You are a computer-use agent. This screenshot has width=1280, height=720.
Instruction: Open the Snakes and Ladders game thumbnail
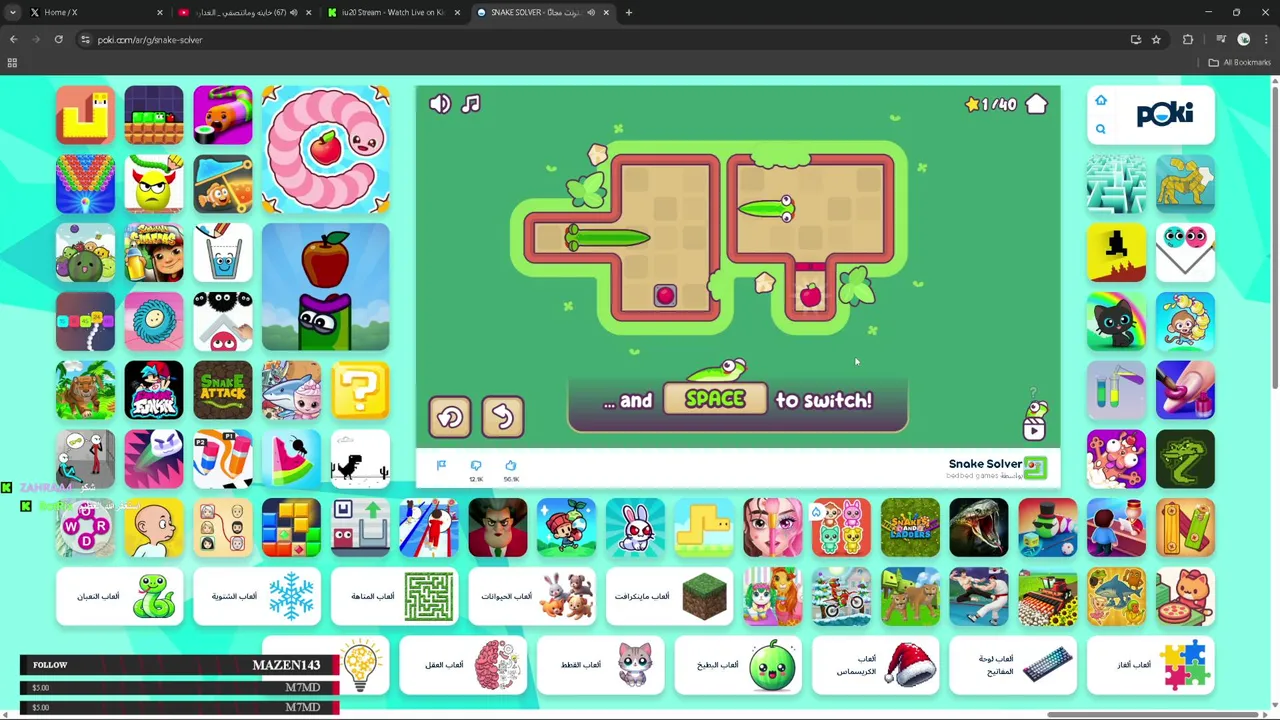[910, 527]
